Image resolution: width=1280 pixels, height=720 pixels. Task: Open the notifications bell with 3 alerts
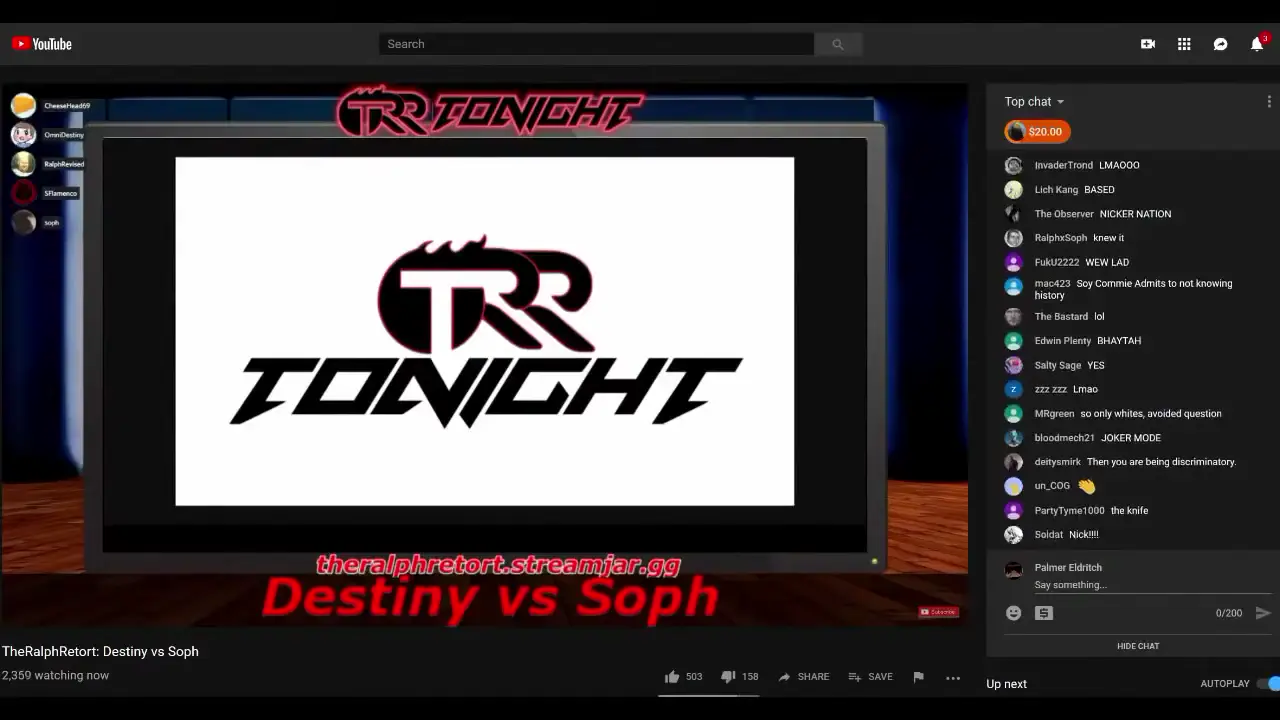(1256, 44)
